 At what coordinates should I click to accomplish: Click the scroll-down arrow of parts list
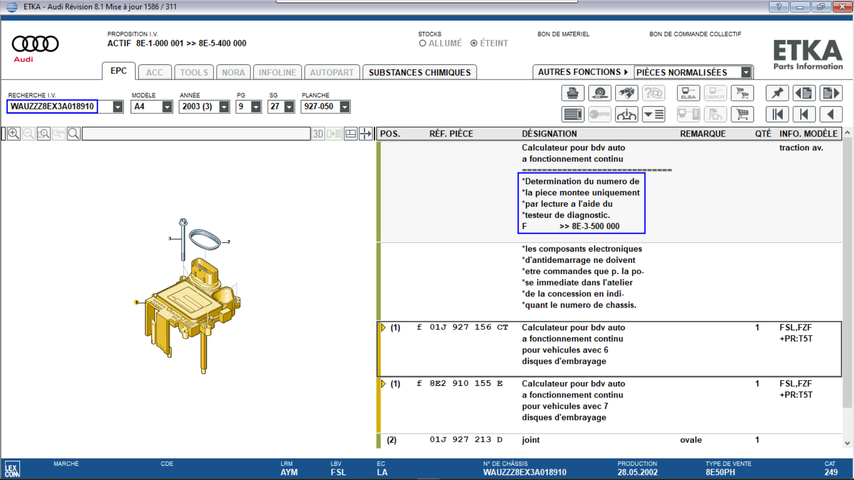pos(847,443)
